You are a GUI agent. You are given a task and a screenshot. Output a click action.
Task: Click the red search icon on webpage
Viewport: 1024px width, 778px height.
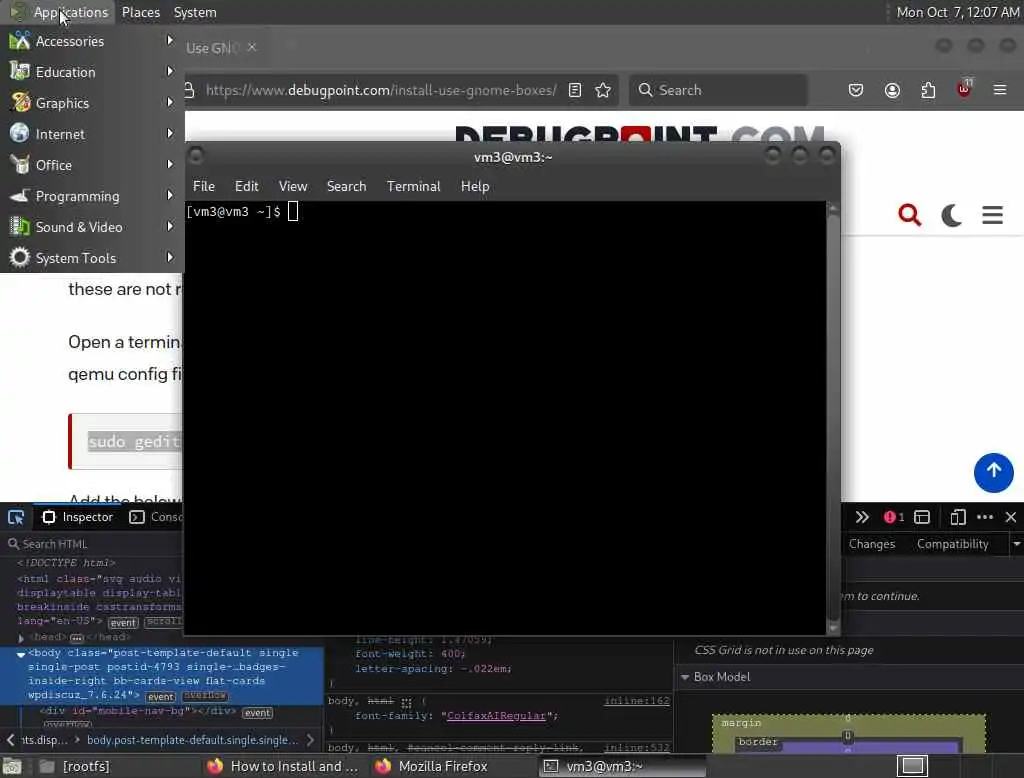pos(909,214)
